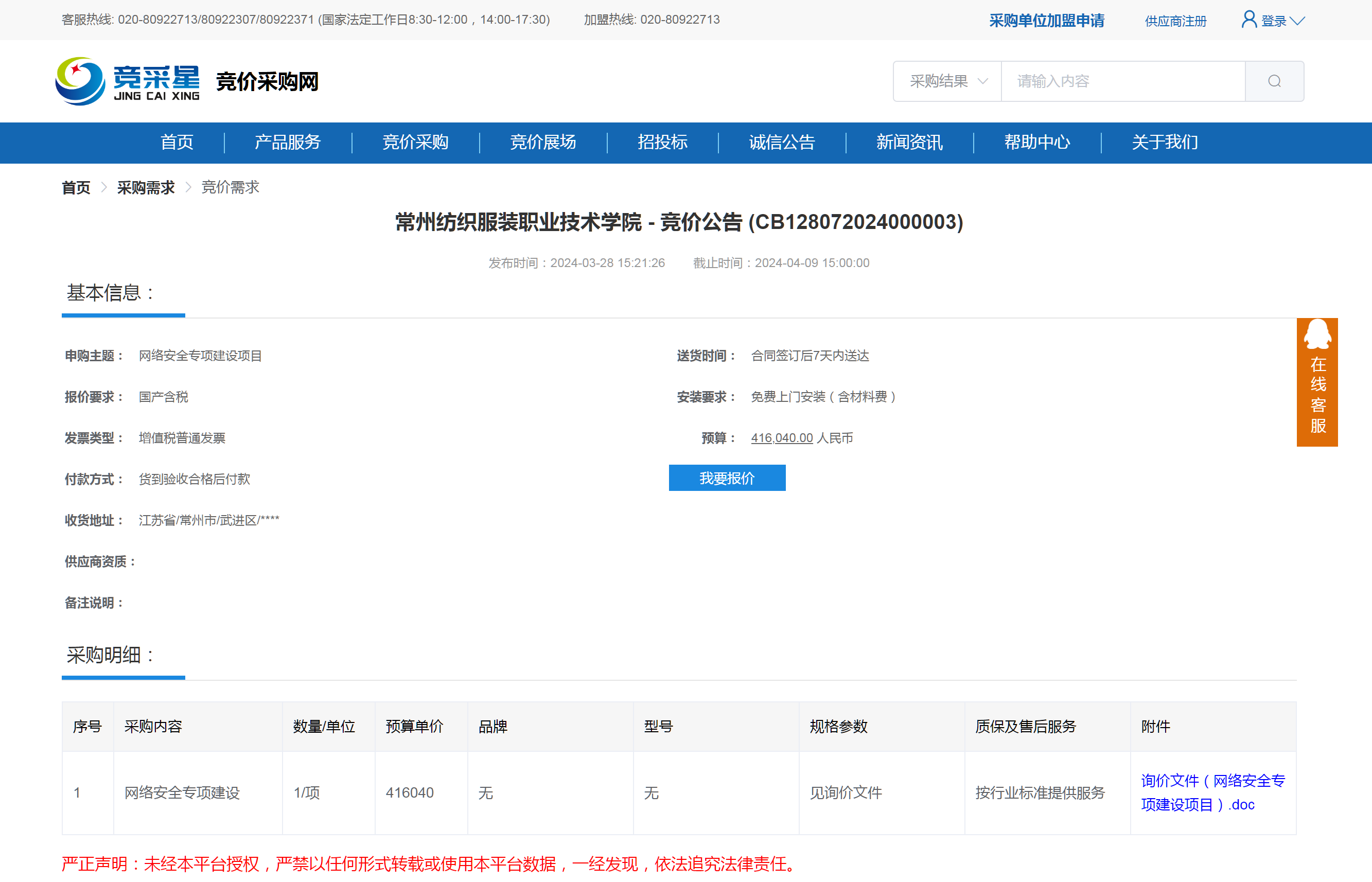Open the 采购结果 search type dropdown
1372x882 pixels.
[947, 81]
